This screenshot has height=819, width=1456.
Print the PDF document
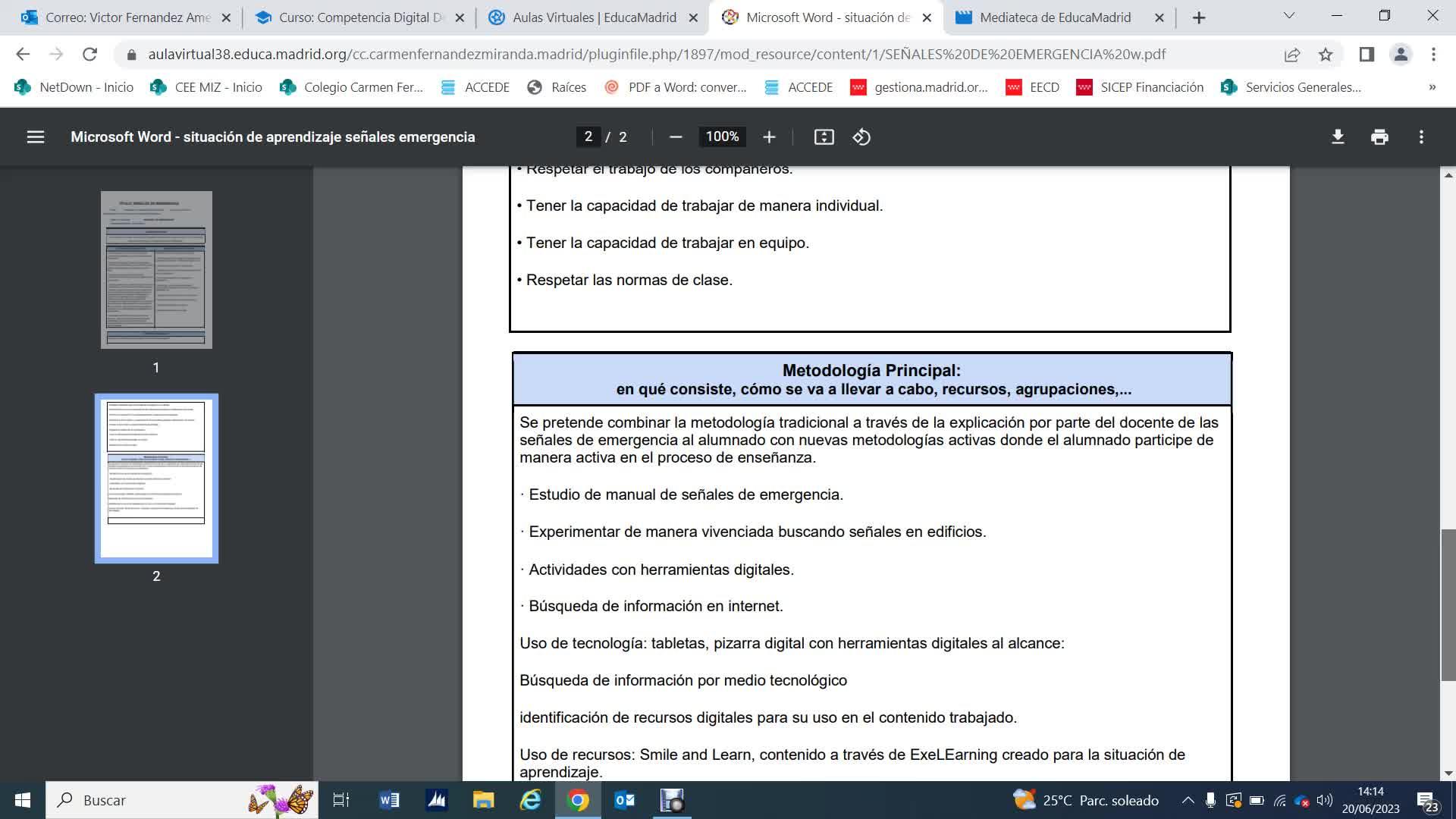point(1379,137)
